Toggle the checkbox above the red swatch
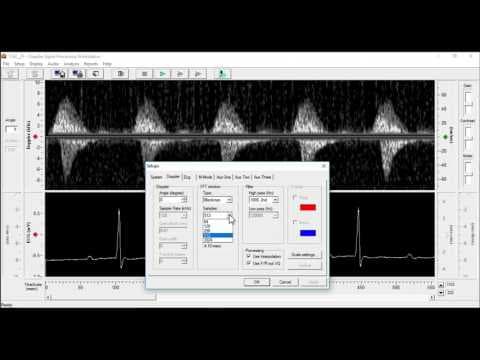This screenshot has height=360, width=480. tap(295, 197)
